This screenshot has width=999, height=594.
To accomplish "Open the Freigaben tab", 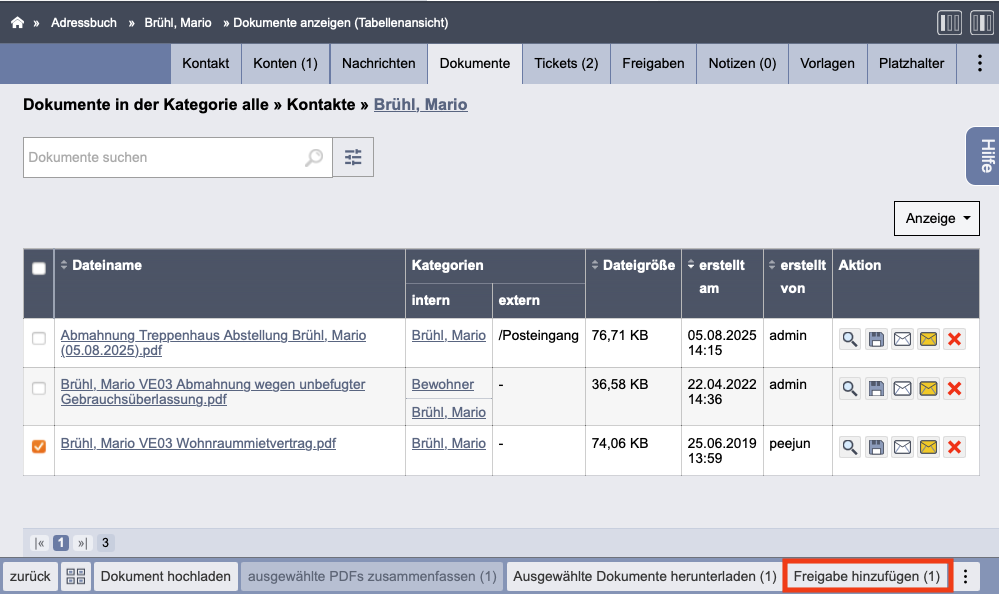I will tap(653, 63).
